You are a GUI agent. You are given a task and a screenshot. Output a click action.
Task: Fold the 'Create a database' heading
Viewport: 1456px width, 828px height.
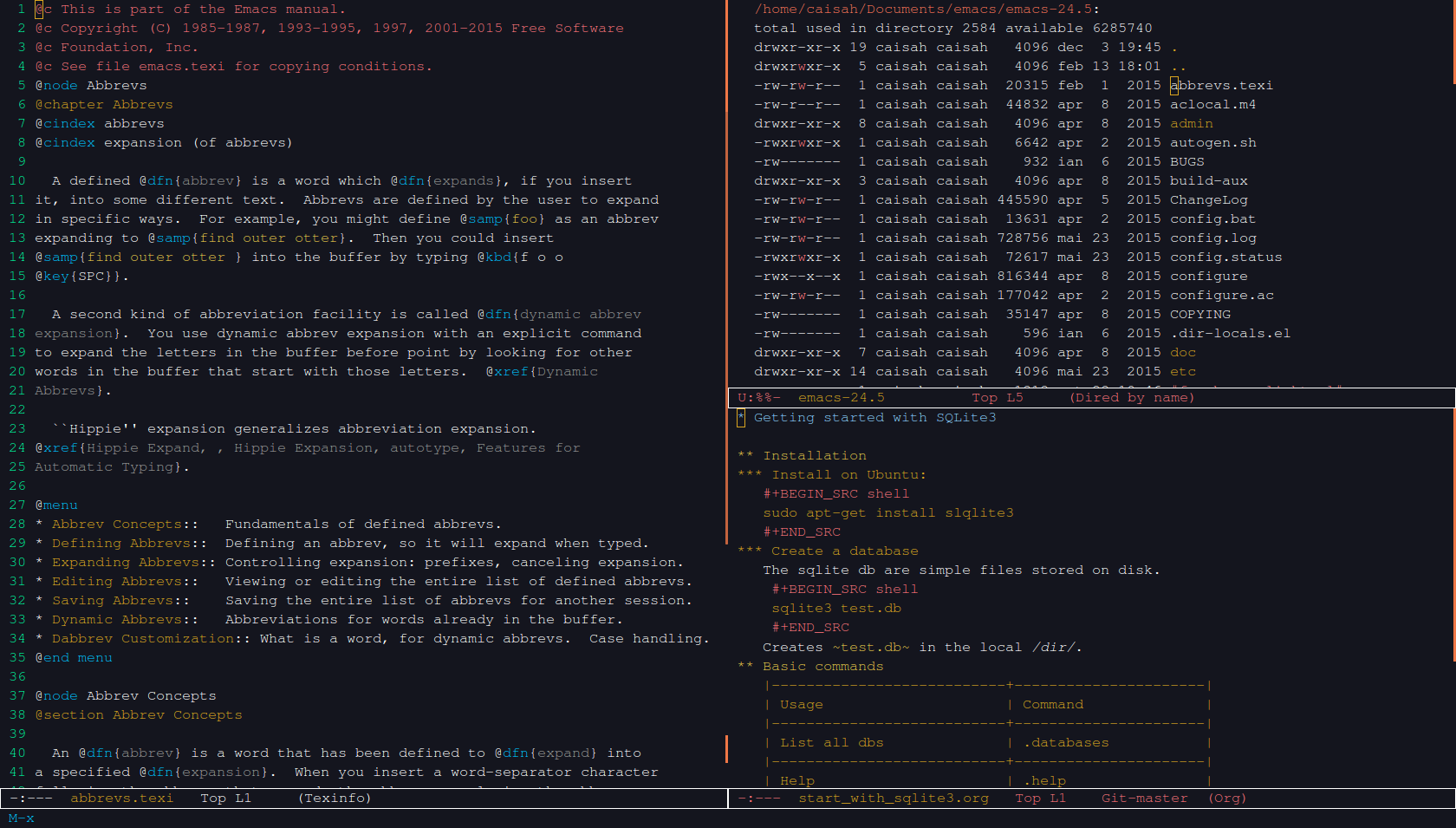coord(844,551)
